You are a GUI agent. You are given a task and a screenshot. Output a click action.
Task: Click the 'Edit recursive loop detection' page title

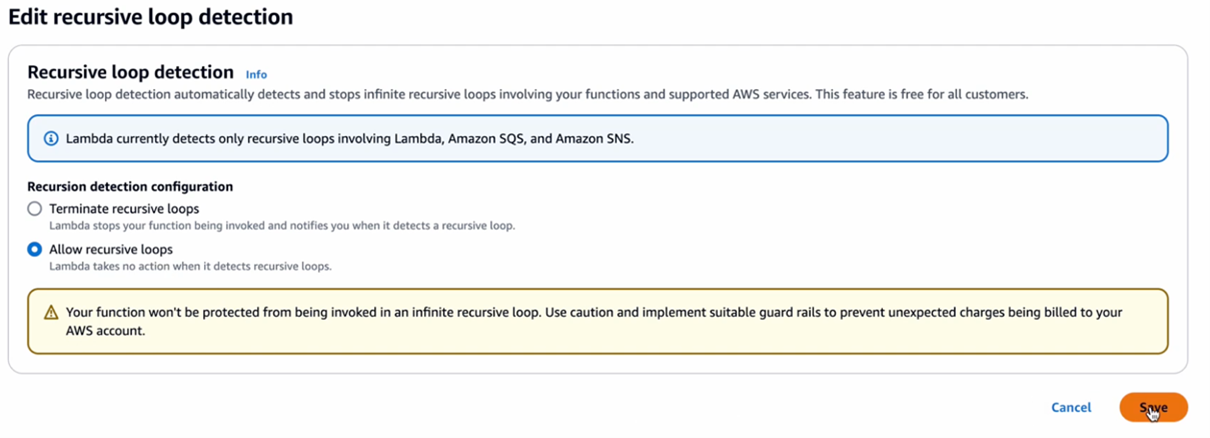(151, 17)
